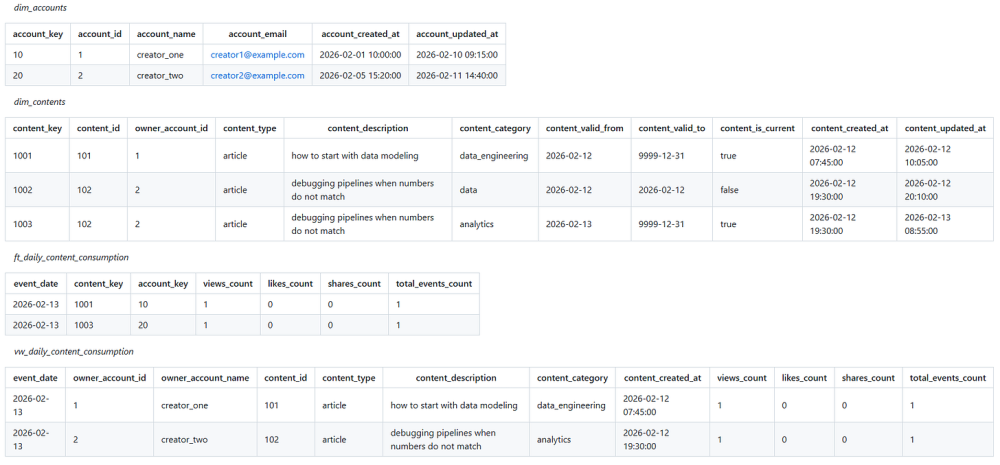Select the "ft_daily_content_consumption" table title

click(x=71, y=257)
